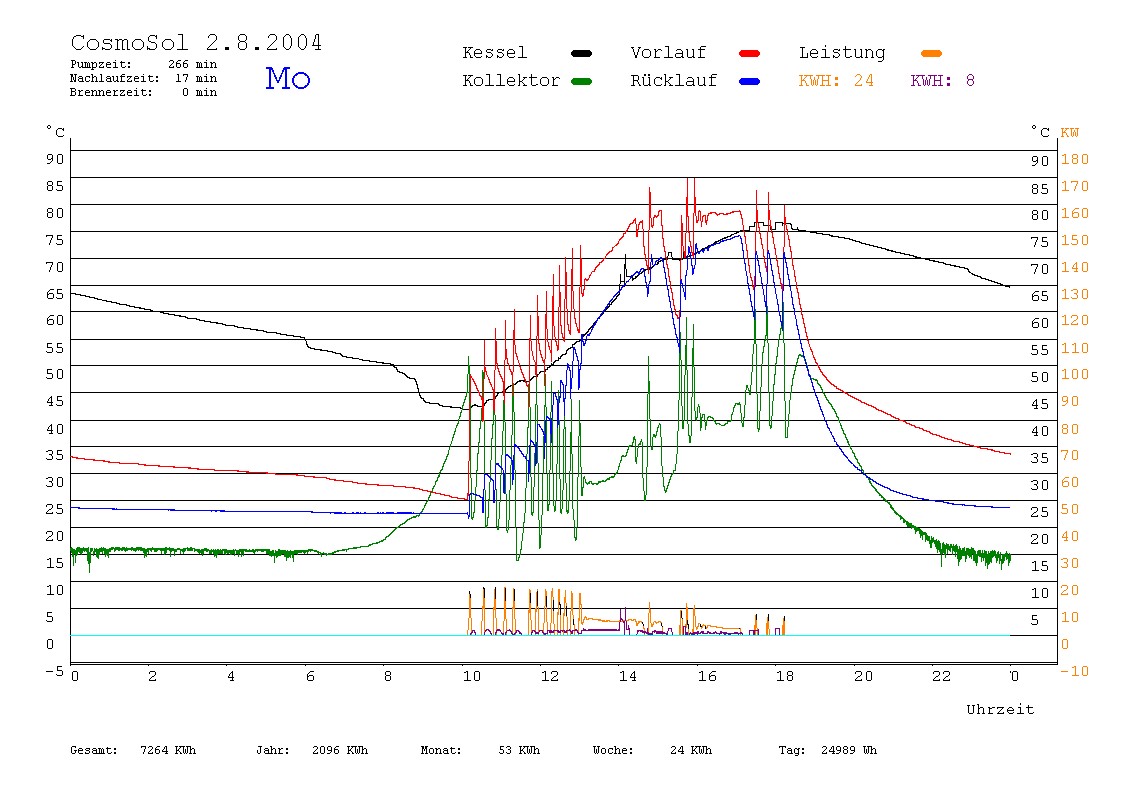Click the "Rücklauf" legend label
Screen dimensions: 1148x812
click(x=674, y=81)
